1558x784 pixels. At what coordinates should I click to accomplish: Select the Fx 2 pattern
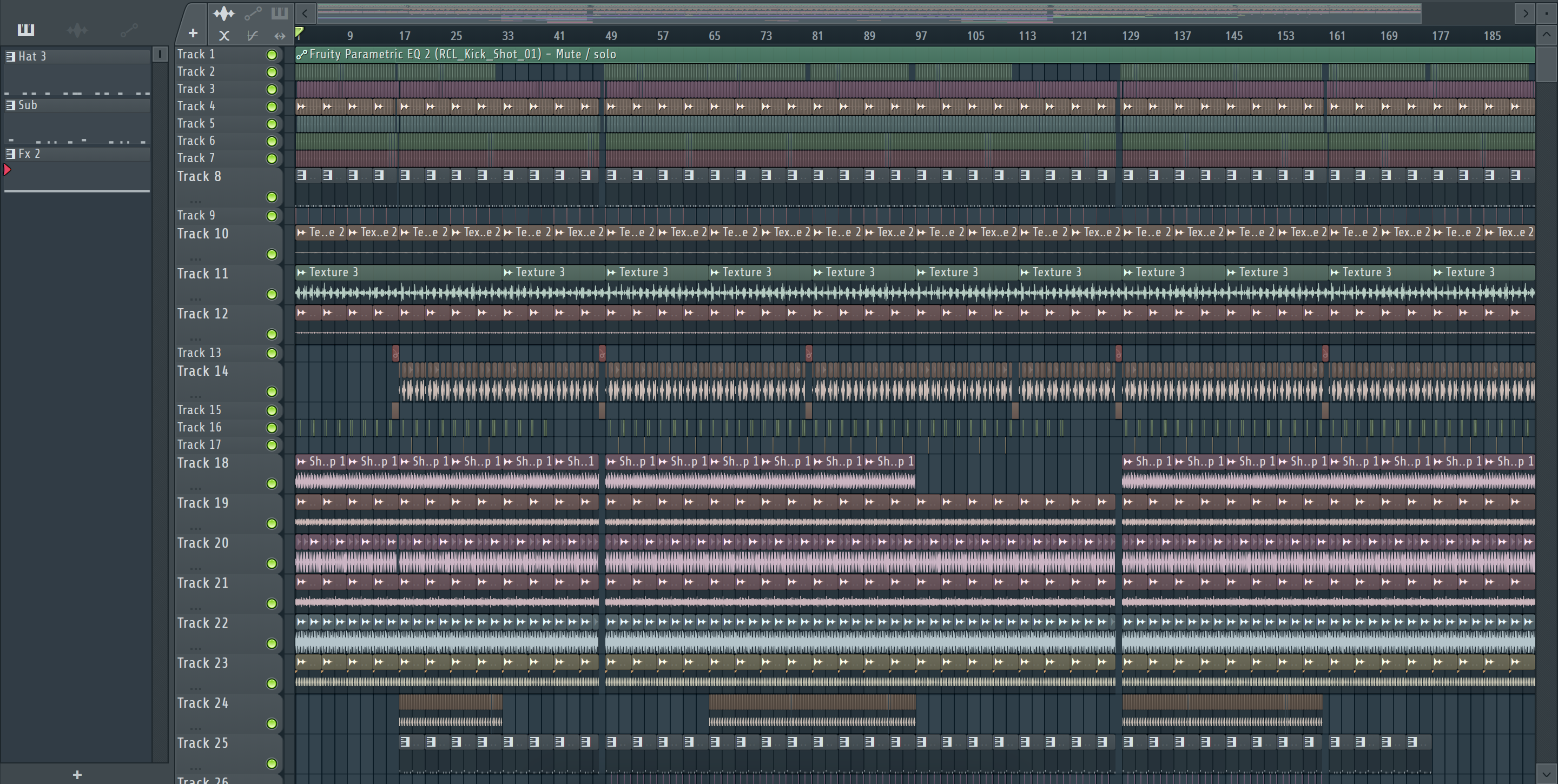click(x=77, y=154)
